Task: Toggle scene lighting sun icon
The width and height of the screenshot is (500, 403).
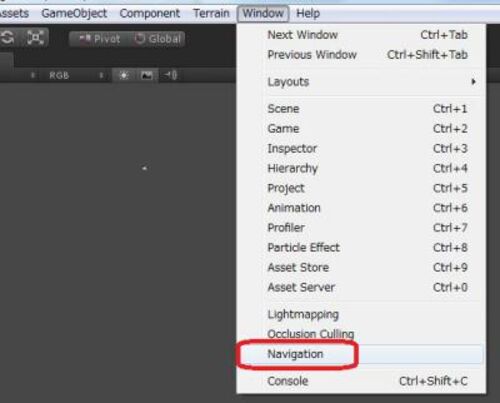Action: [124, 76]
